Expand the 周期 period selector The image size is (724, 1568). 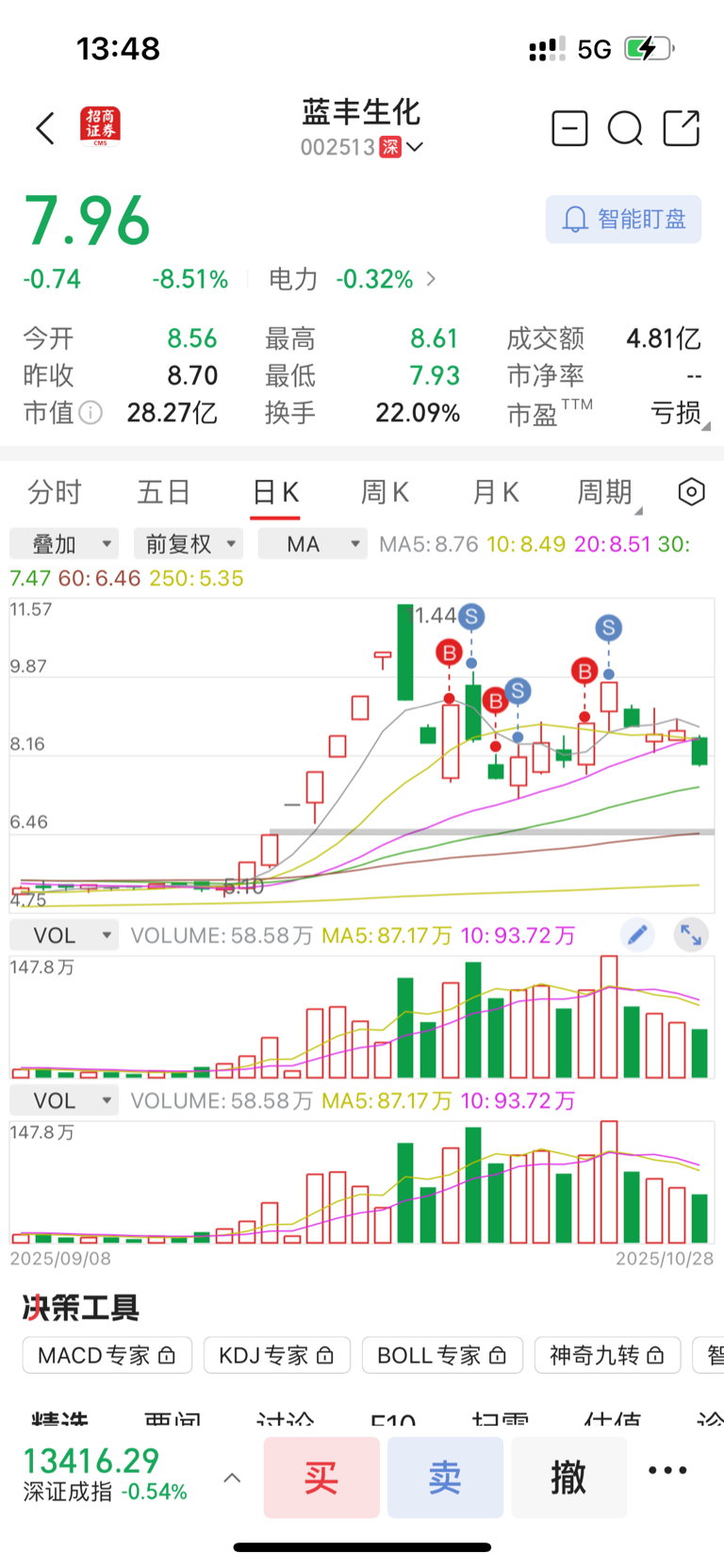[609, 492]
